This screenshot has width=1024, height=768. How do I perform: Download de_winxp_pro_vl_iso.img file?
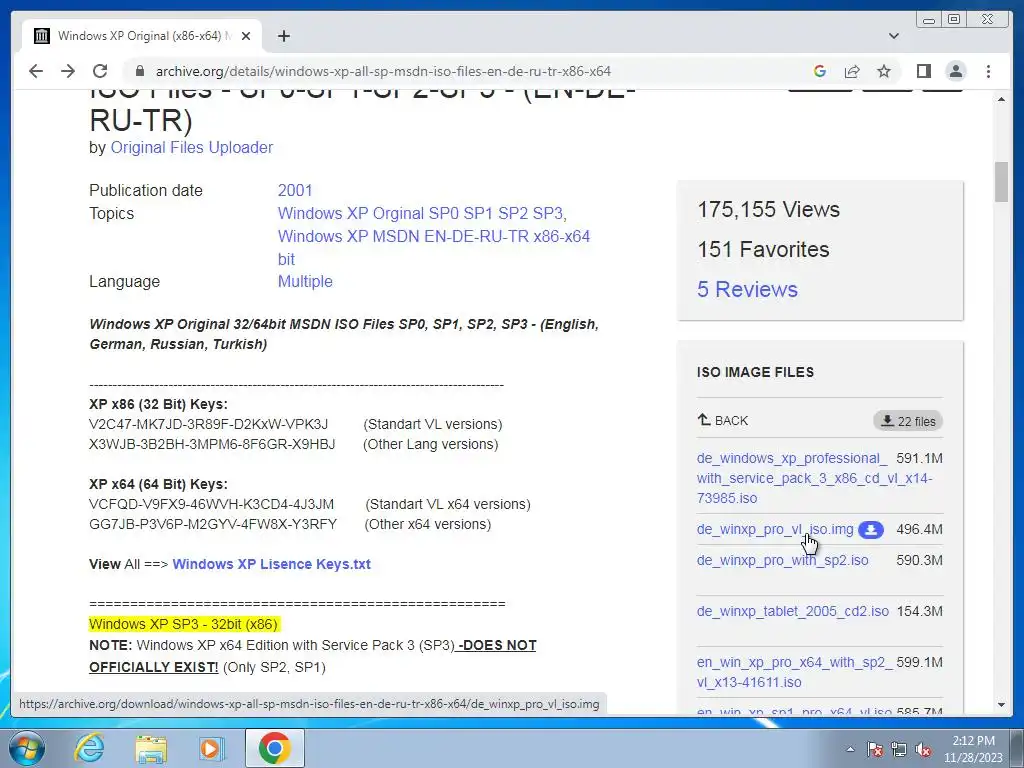(x=775, y=530)
